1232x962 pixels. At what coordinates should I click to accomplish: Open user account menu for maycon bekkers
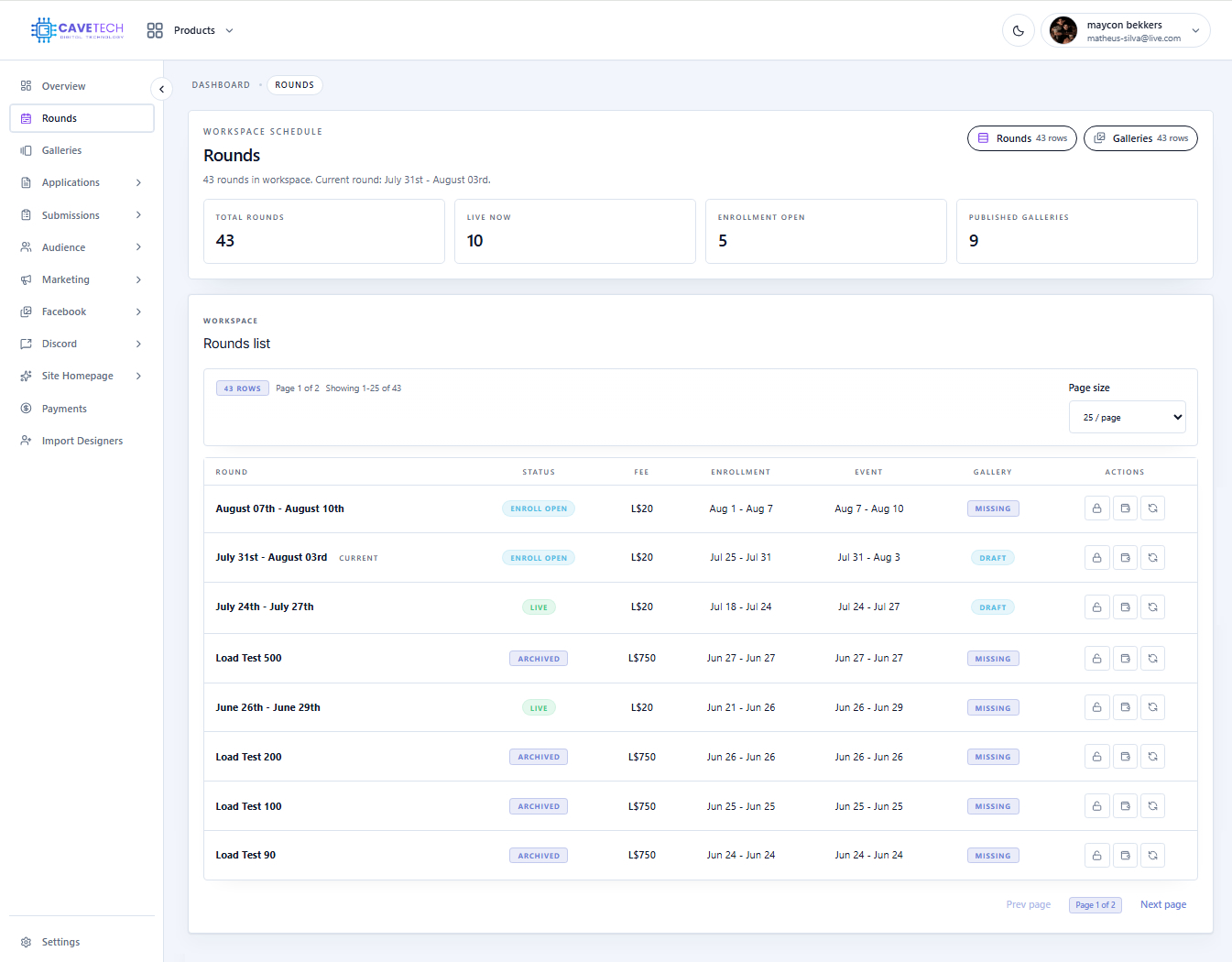click(x=1126, y=30)
